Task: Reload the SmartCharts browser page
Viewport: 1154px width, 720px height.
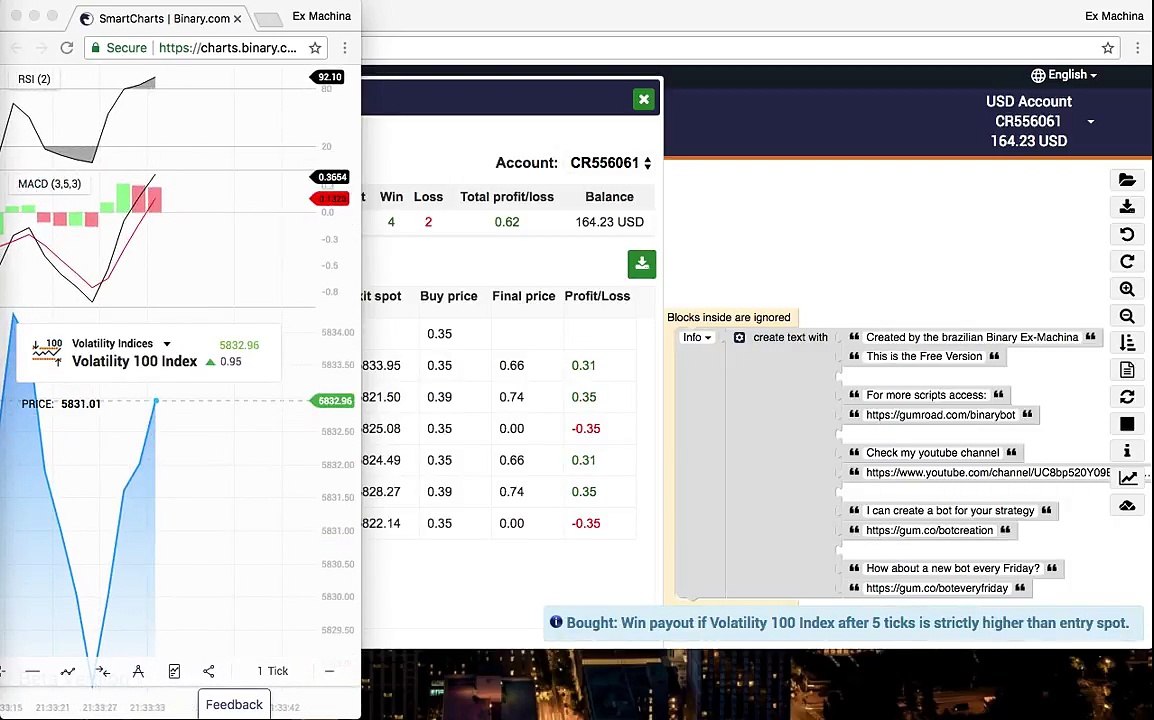Action: tap(66, 48)
